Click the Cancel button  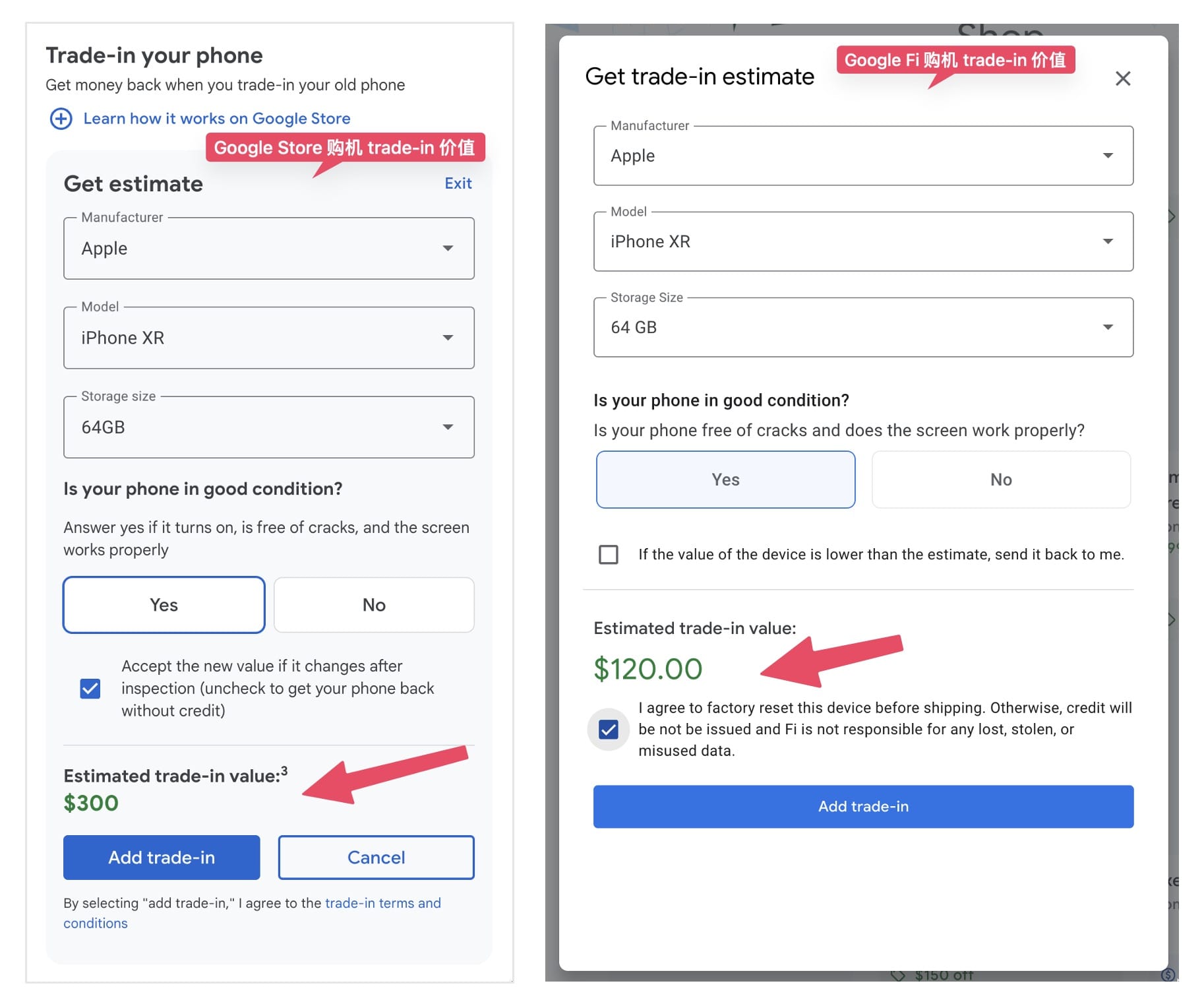tap(376, 857)
